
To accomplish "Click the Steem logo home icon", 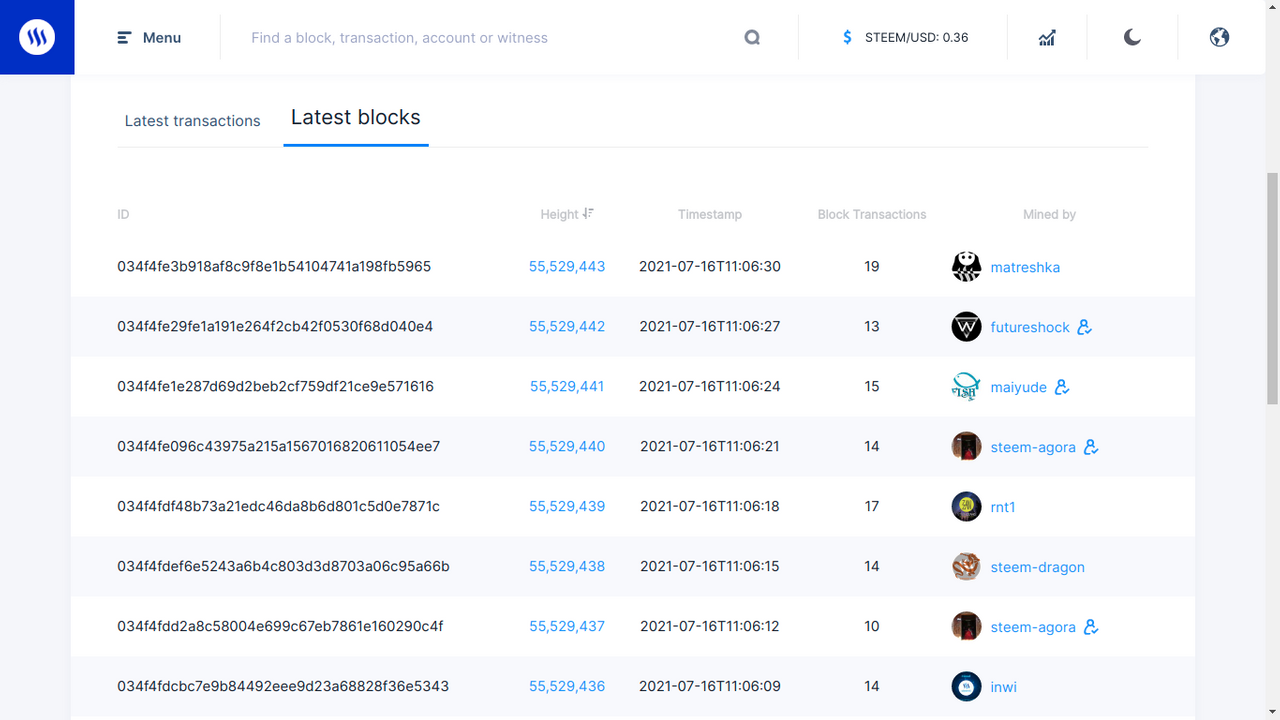I will [x=37, y=37].
